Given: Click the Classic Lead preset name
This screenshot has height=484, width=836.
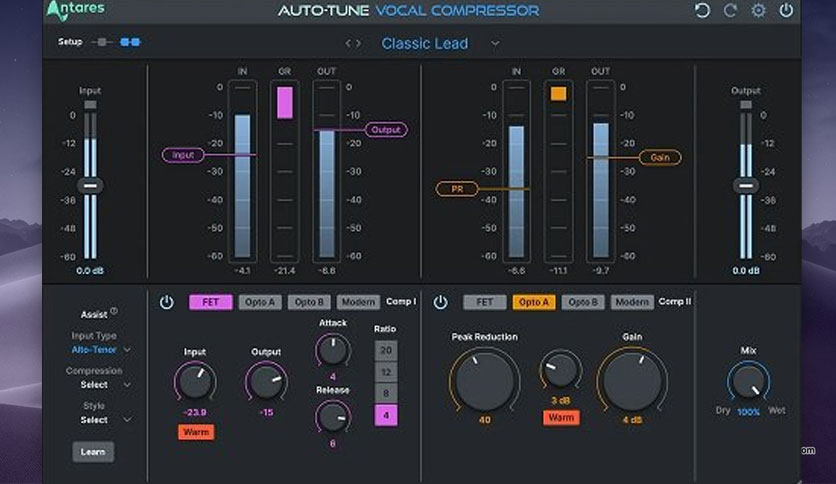Looking at the screenshot, I should point(425,43).
